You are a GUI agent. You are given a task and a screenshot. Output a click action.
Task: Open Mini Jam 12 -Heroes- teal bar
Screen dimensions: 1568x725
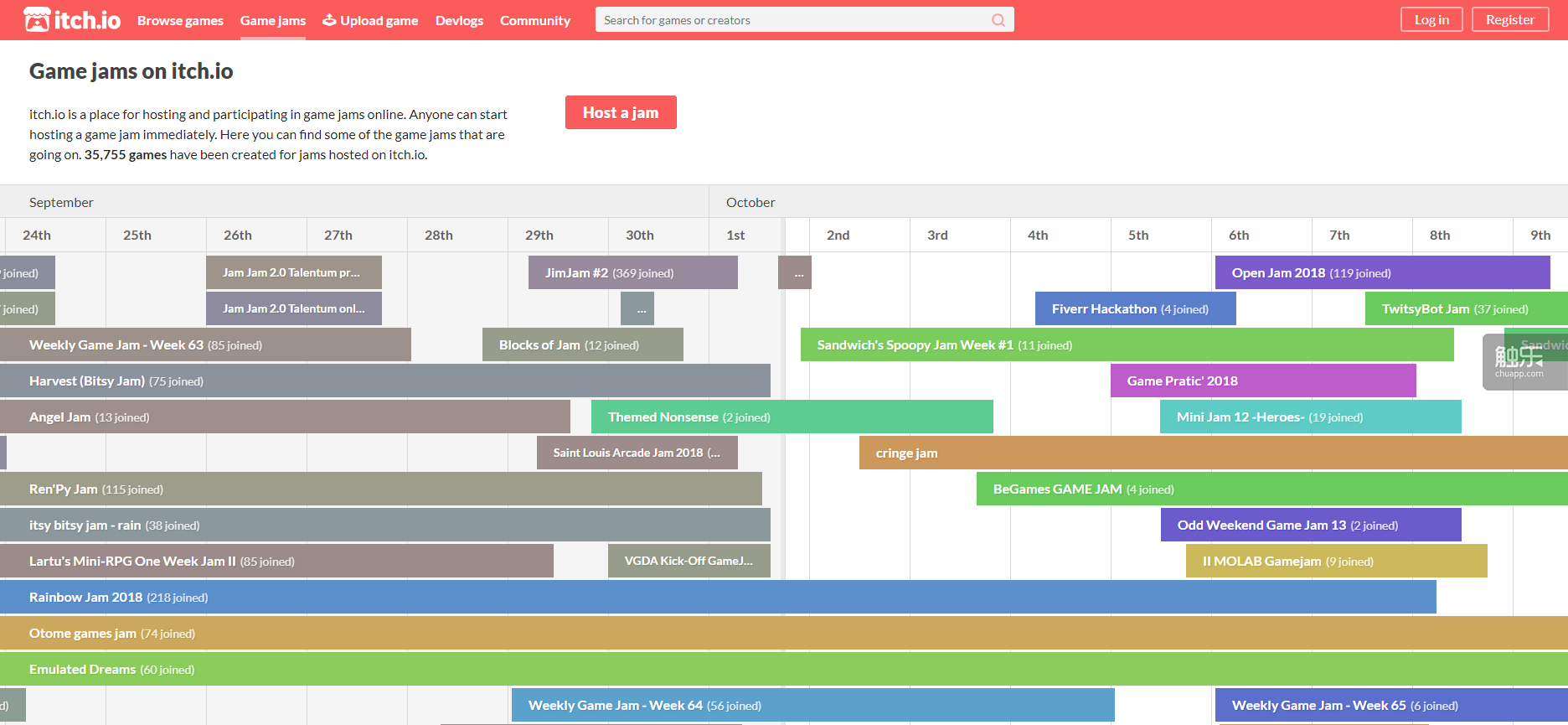coord(1311,417)
